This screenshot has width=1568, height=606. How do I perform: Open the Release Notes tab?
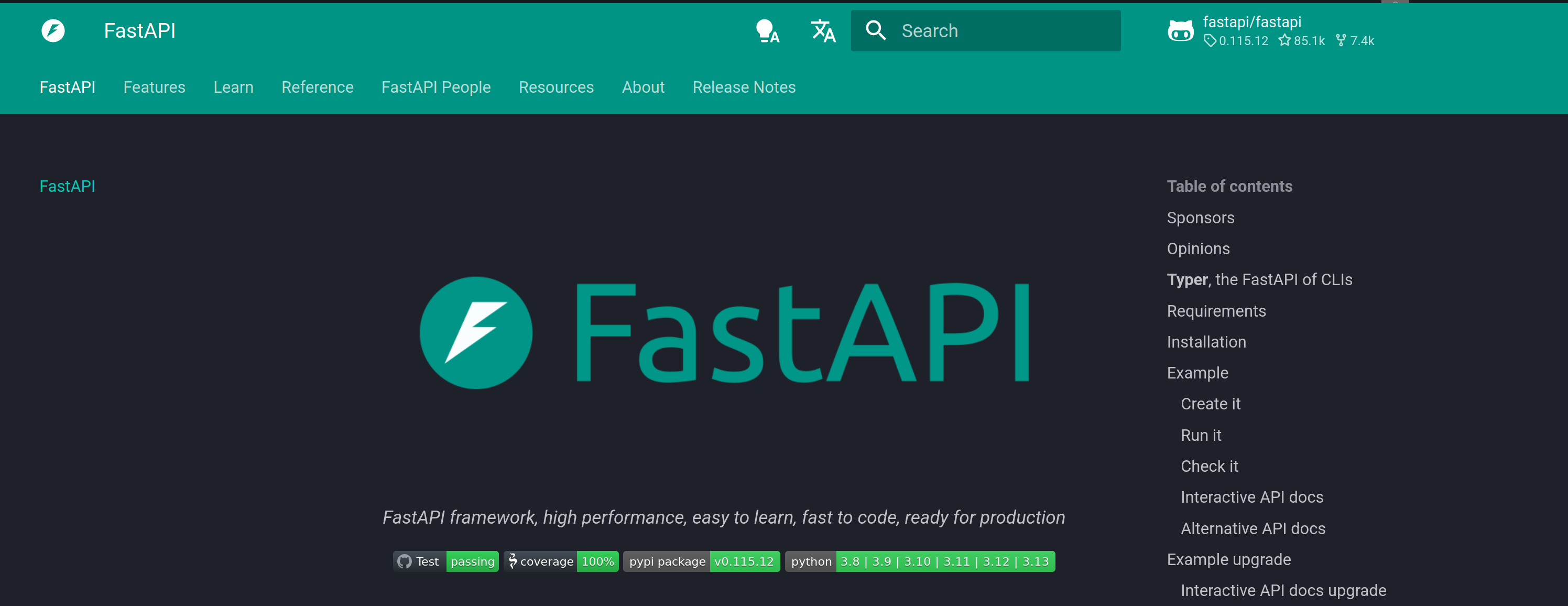(744, 87)
